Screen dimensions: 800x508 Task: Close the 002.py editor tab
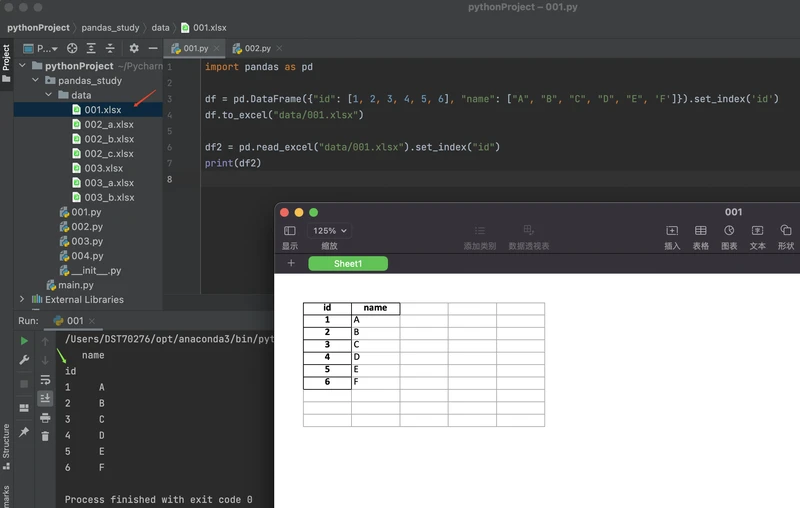(279, 48)
